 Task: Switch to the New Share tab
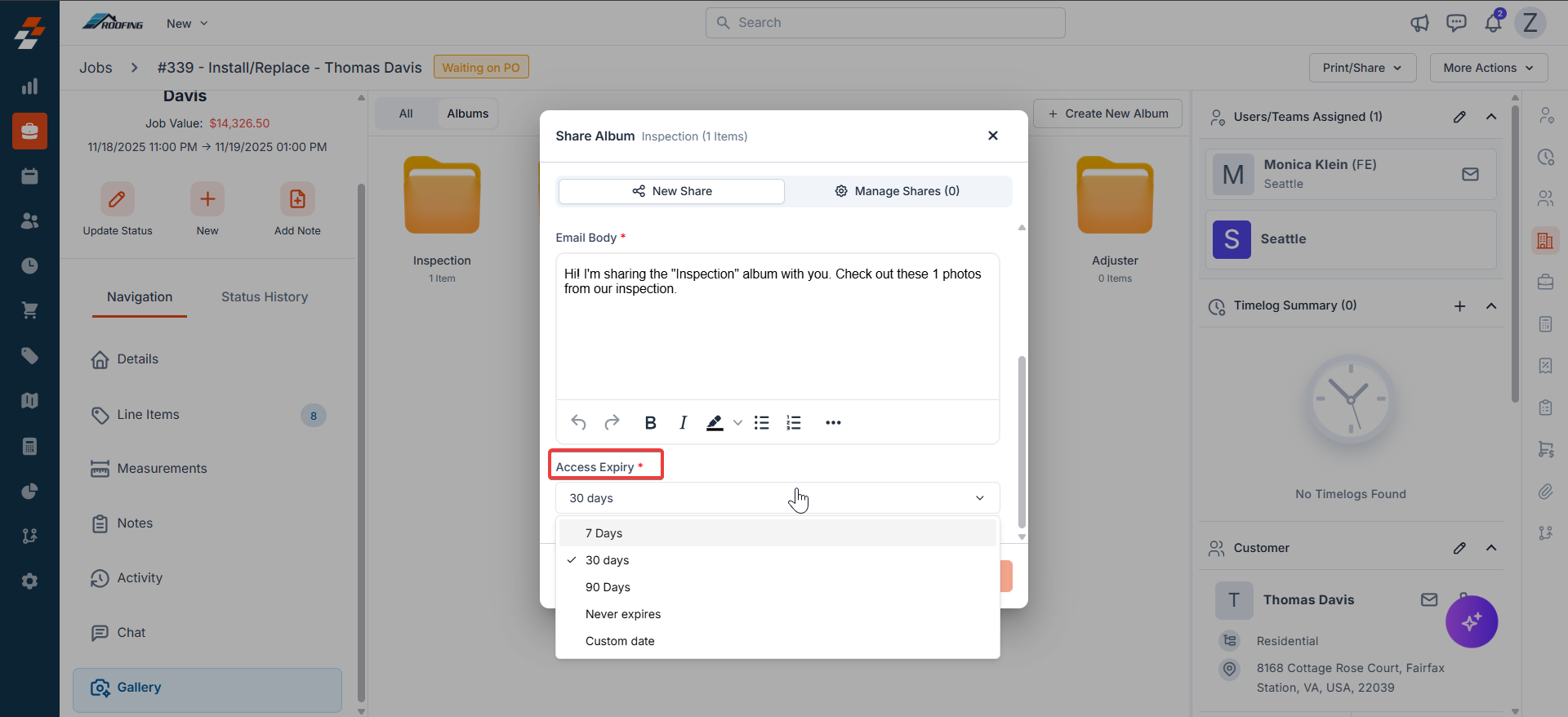point(671,191)
